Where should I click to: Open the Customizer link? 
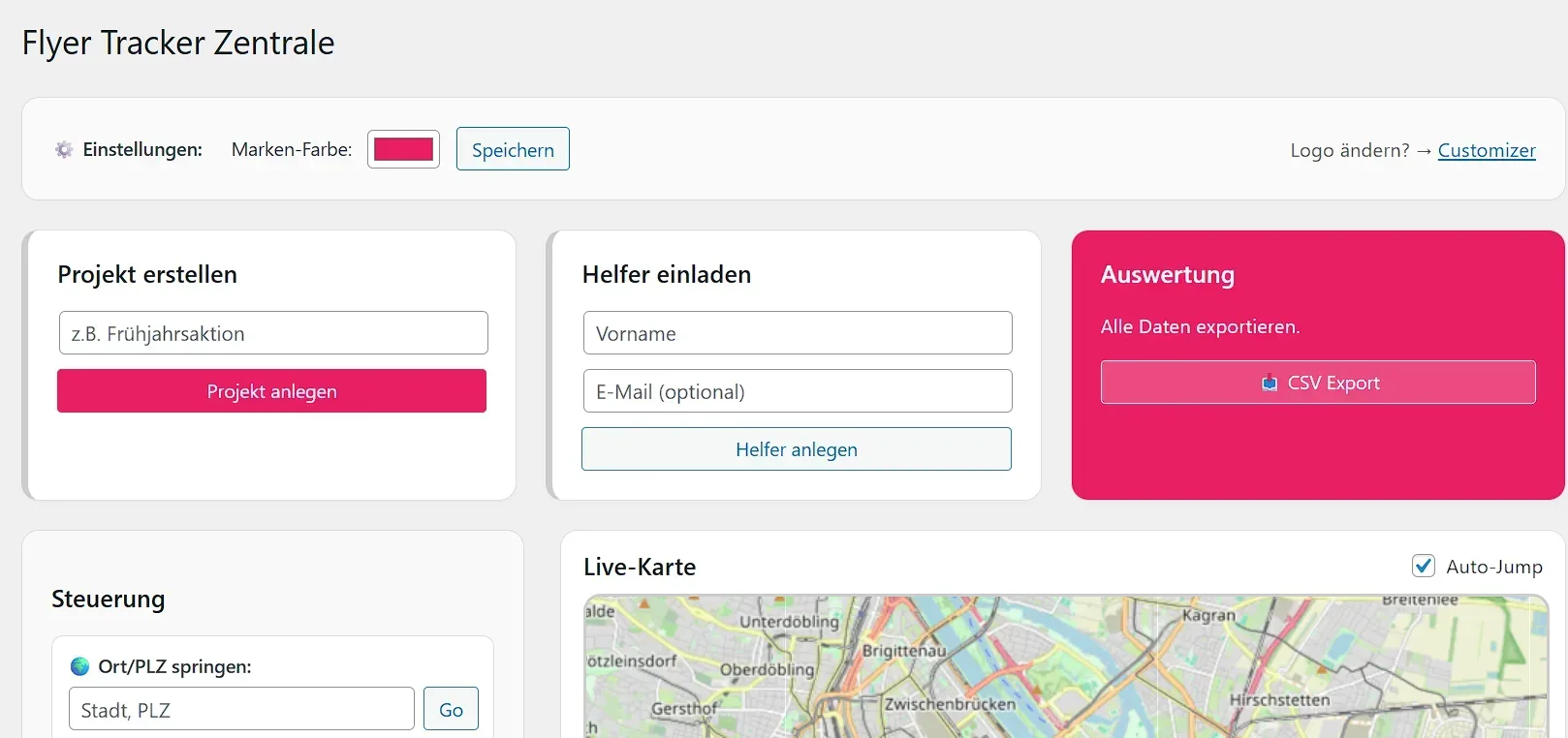[x=1486, y=150]
